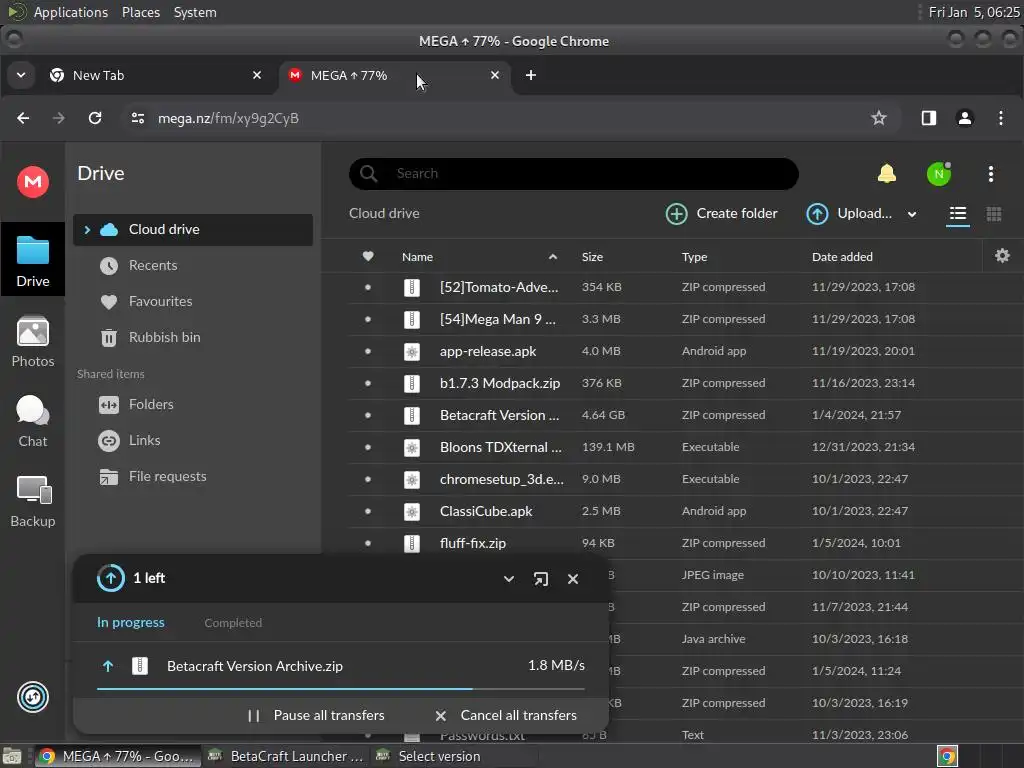Screen dimensions: 1024x768
Task: Open shared Folders
Action: 193,404
